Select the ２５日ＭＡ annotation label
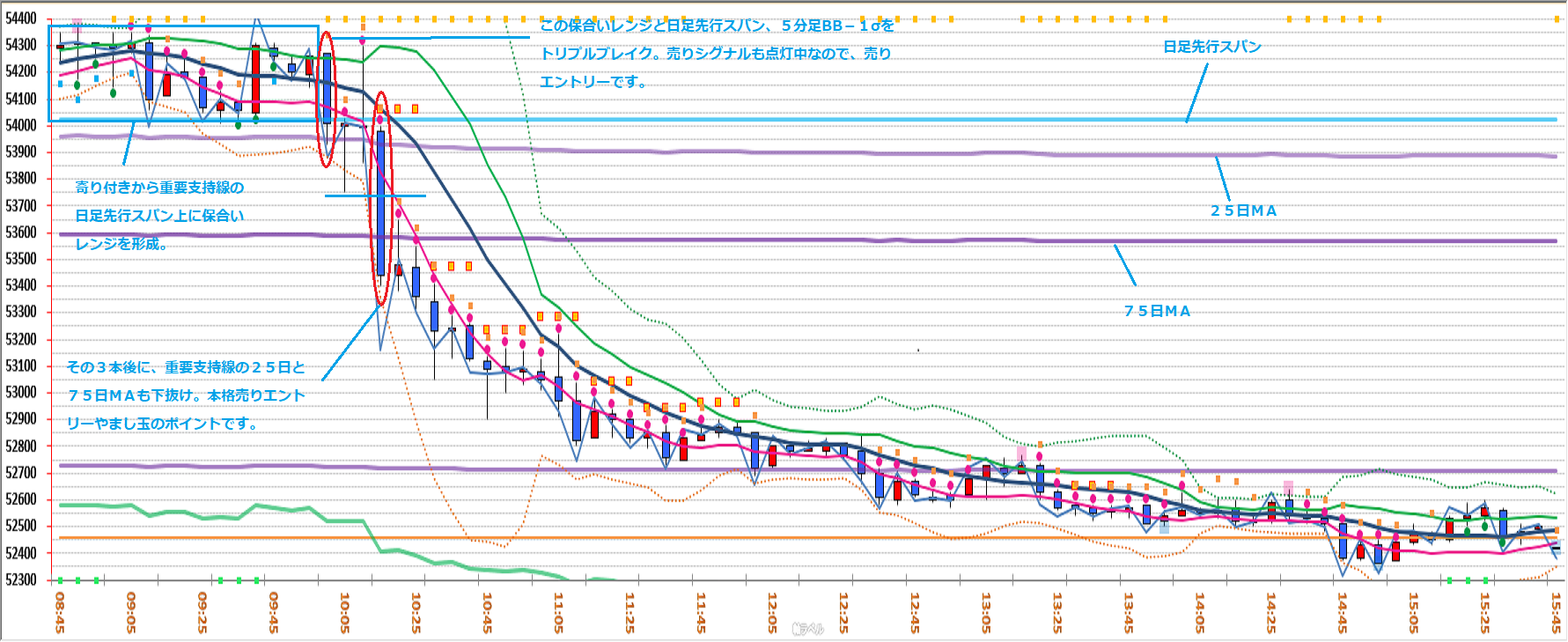This screenshot has width=1568, height=642. coord(1243,210)
